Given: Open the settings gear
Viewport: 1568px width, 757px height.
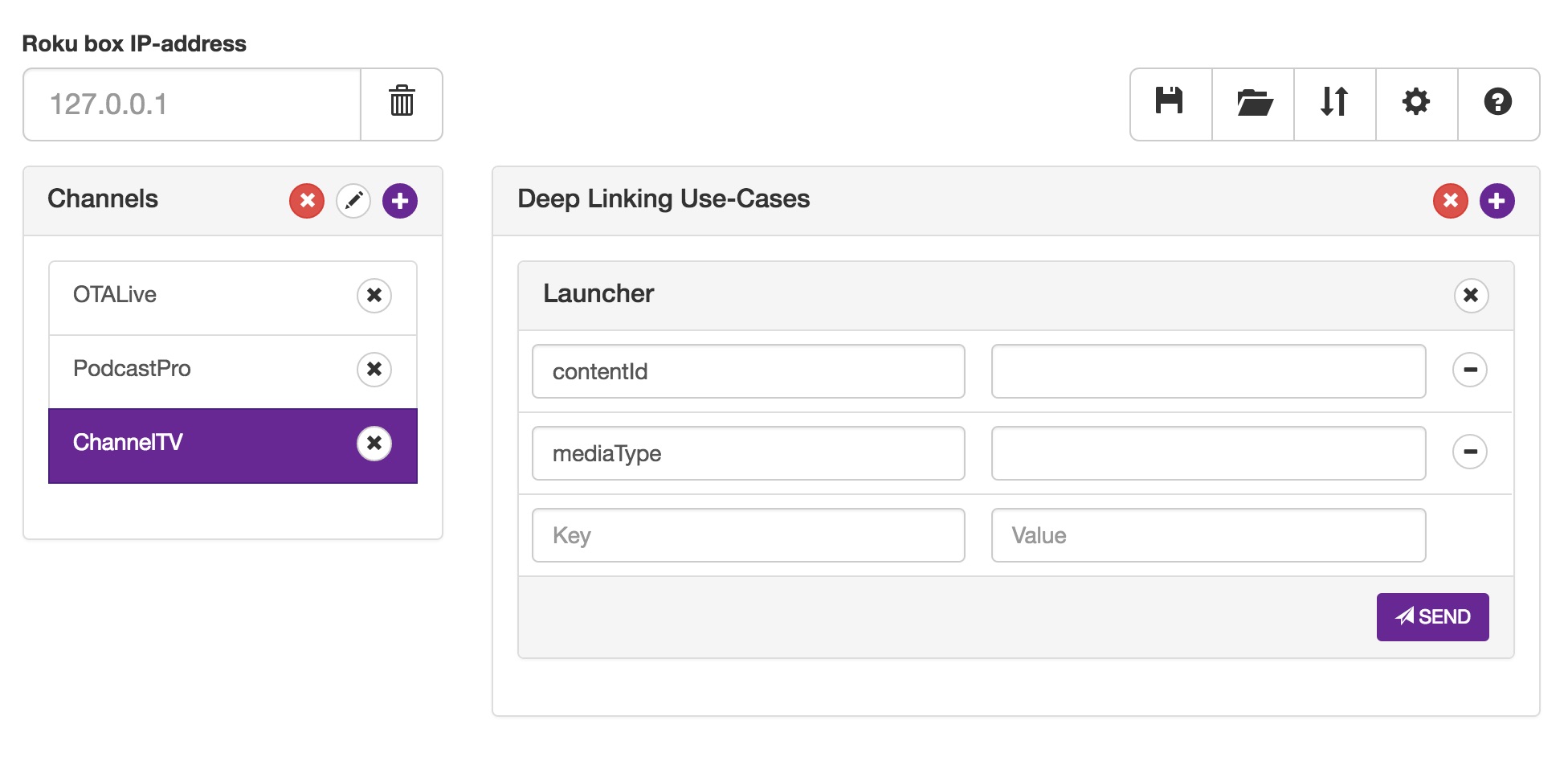Looking at the screenshot, I should point(1417,104).
